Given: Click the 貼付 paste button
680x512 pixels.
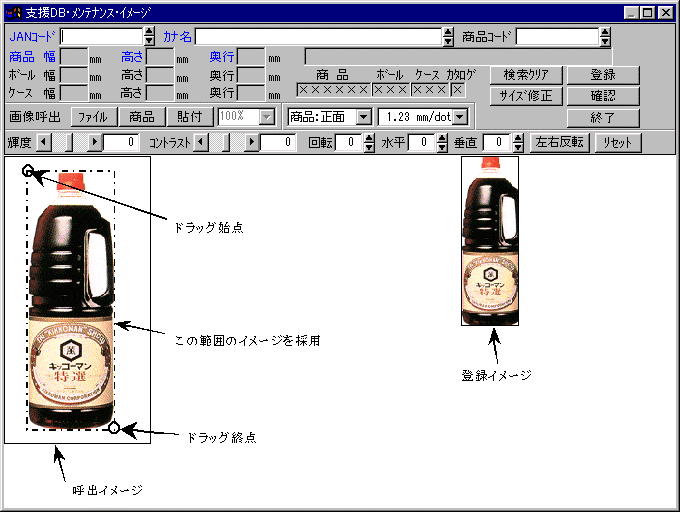Looking at the screenshot, I should [x=190, y=117].
